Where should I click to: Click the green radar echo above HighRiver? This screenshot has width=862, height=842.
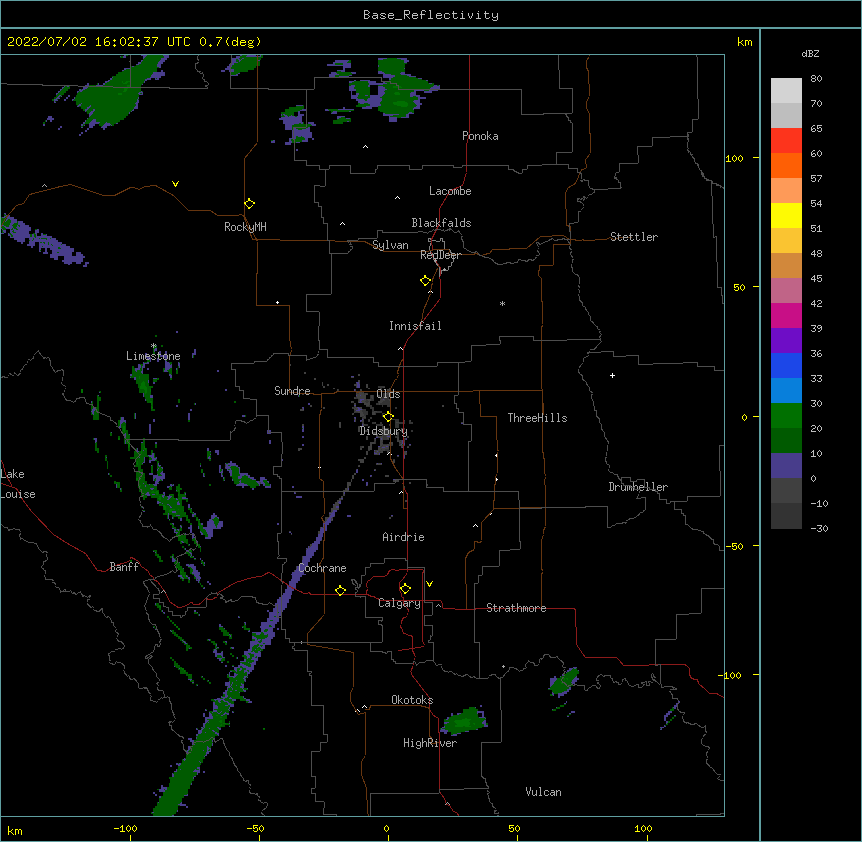[x=465, y=721]
